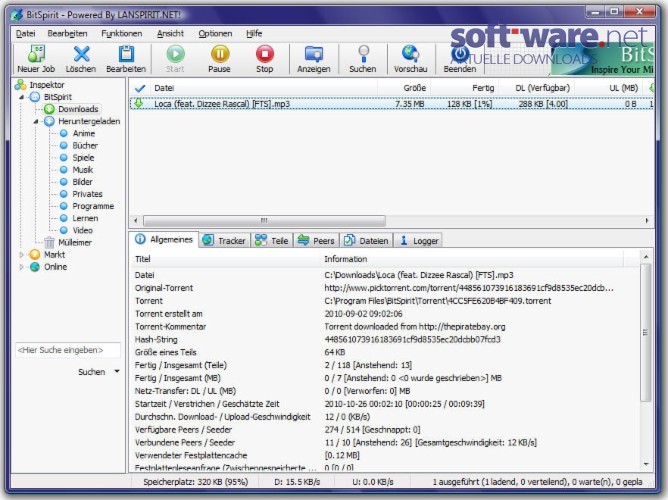Select the Markt tree item
Screen dimensions: 668x500
54,255
